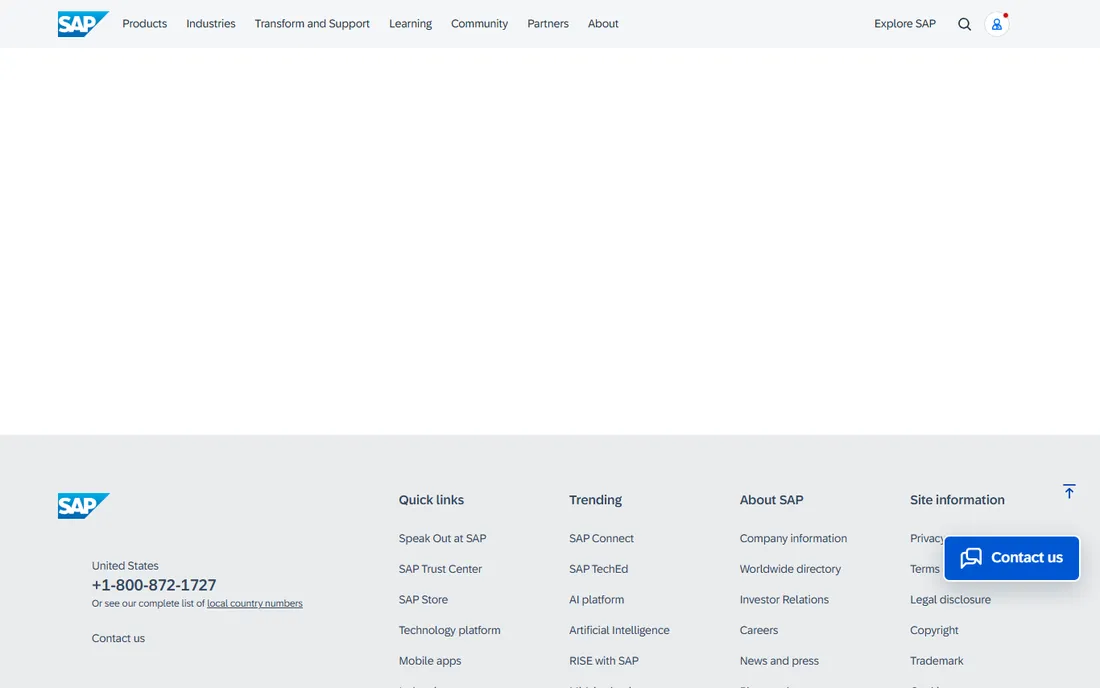Open Mobile apps link
1100x688 pixels.
(x=429, y=661)
